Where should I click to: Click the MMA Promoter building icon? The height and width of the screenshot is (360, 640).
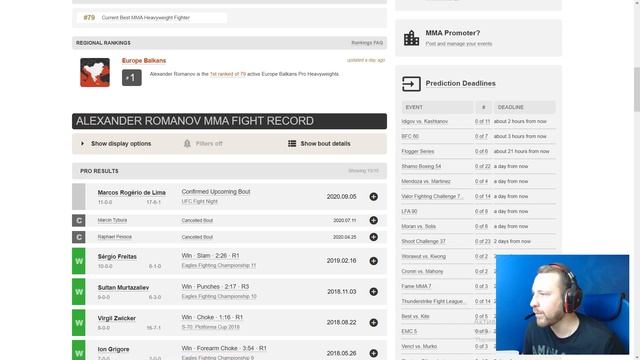point(411,38)
